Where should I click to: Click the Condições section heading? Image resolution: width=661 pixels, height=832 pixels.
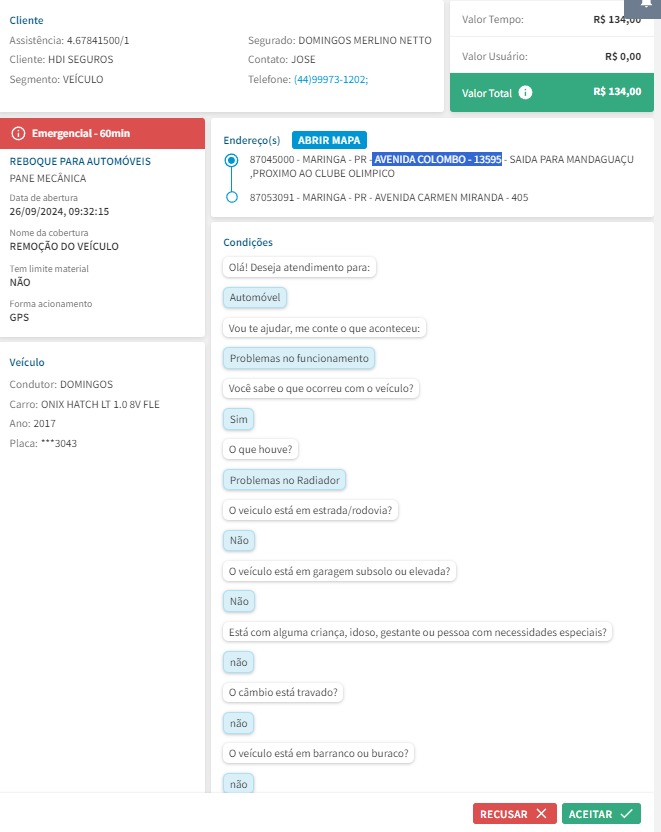pyautogui.click(x=248, y=242)
